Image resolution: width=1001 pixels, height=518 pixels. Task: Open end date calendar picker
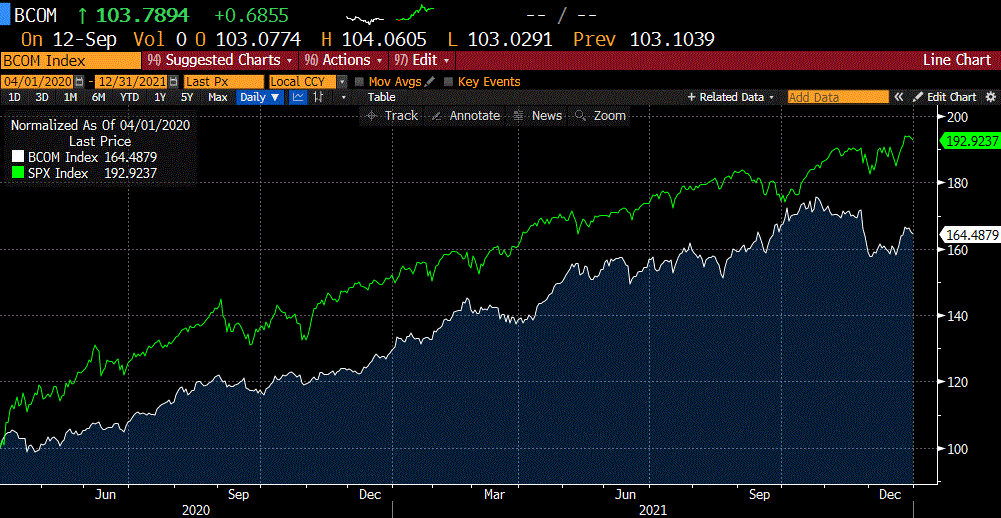(172, 82)
